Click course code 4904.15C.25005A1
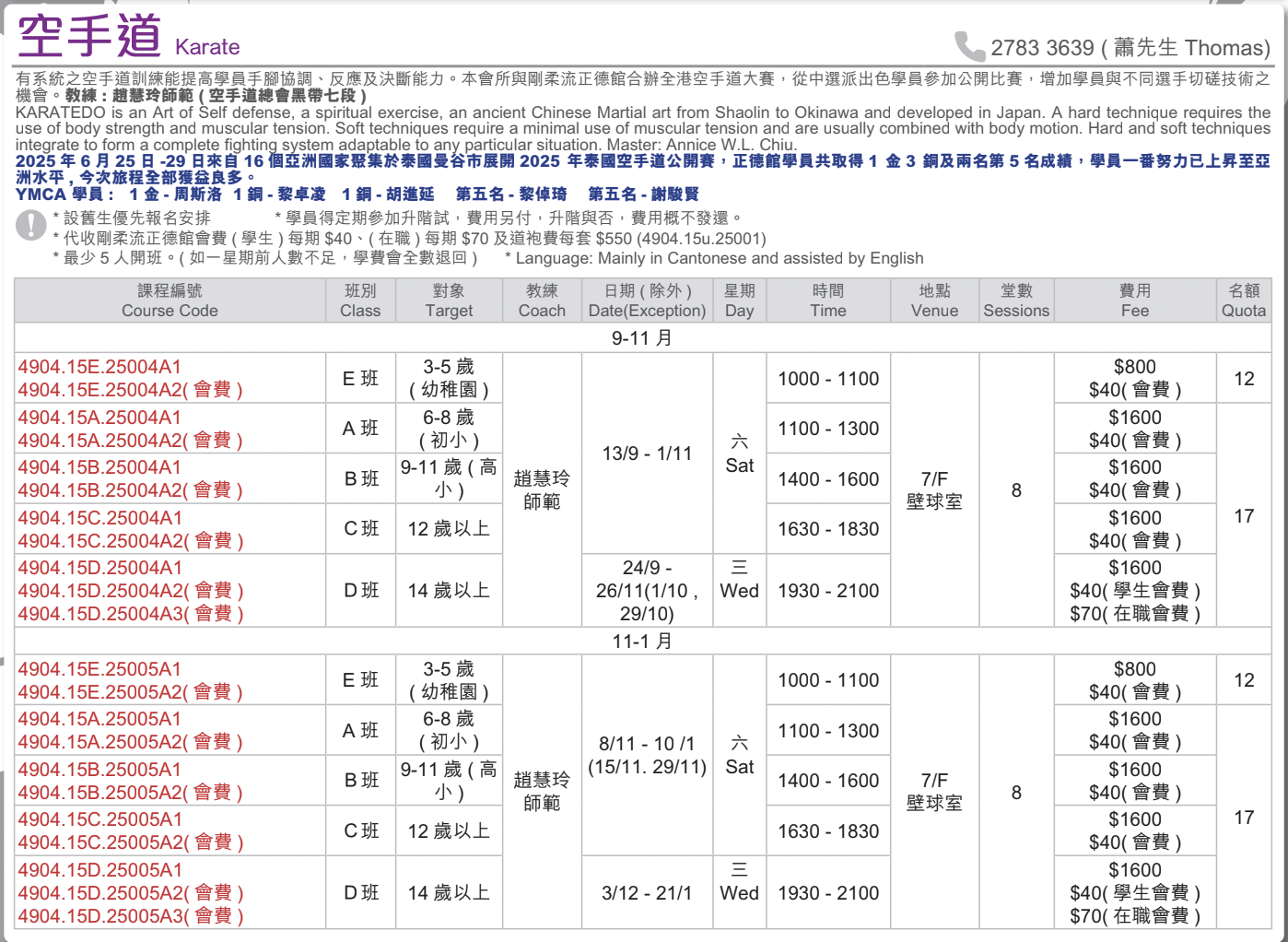Viewport: 1288px width, 942px height. pos(100,819)
